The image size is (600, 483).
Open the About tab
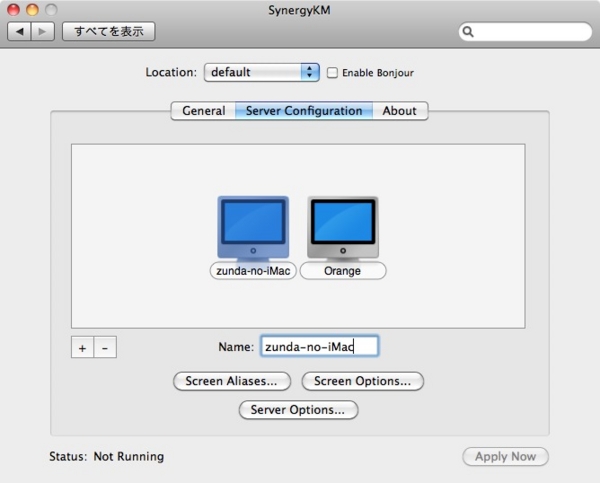[x=400, y=111]
